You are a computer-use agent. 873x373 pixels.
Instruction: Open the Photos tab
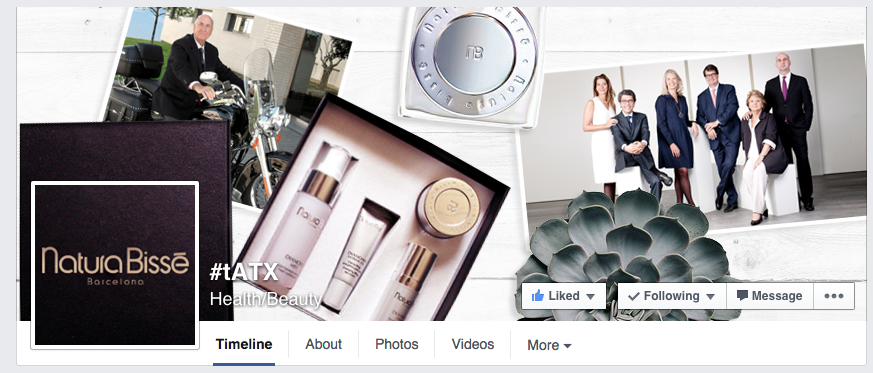point(396,345)
